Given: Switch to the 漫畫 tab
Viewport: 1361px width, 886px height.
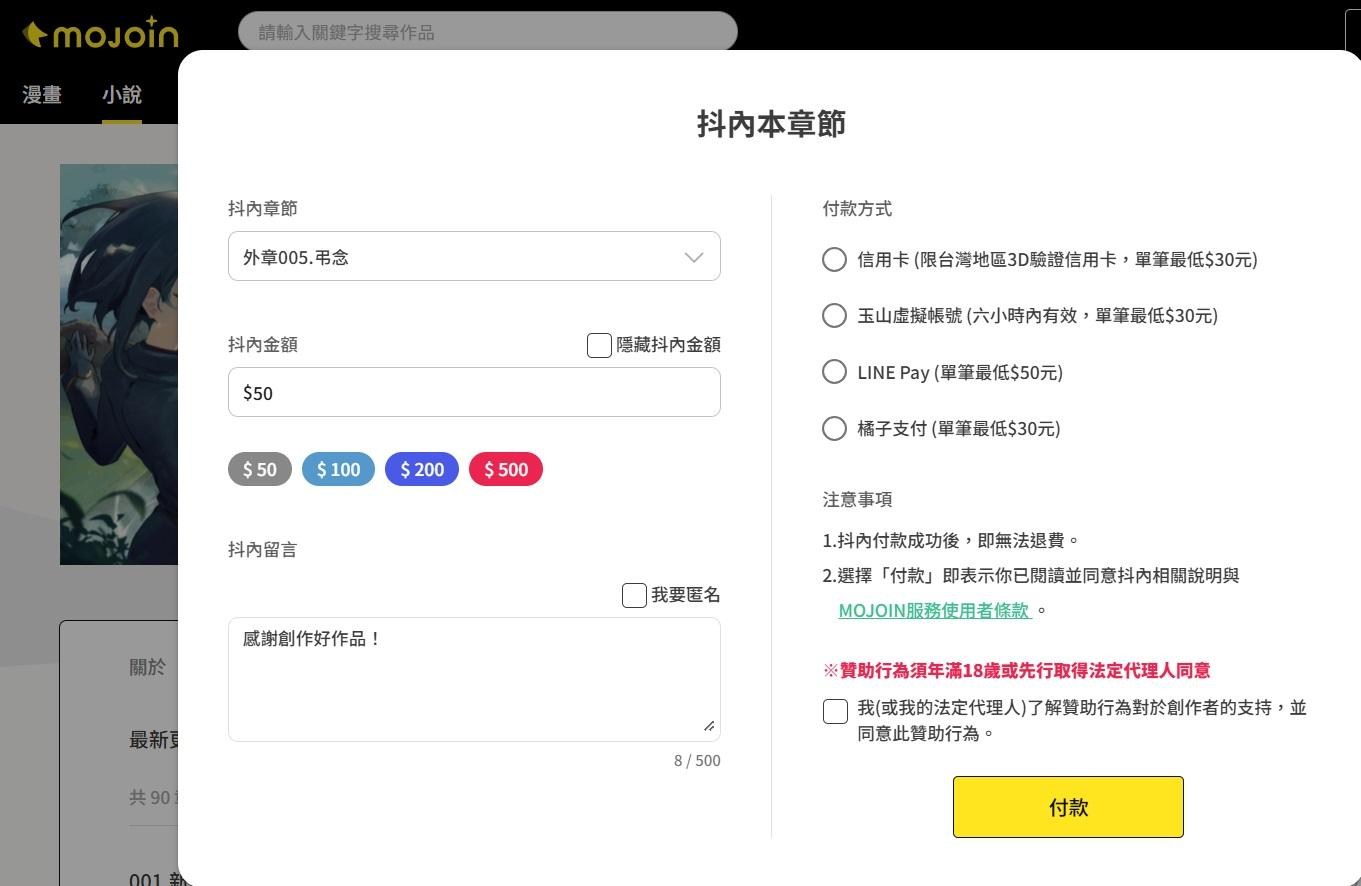Looking at the screenshot, I should [42, 95].
